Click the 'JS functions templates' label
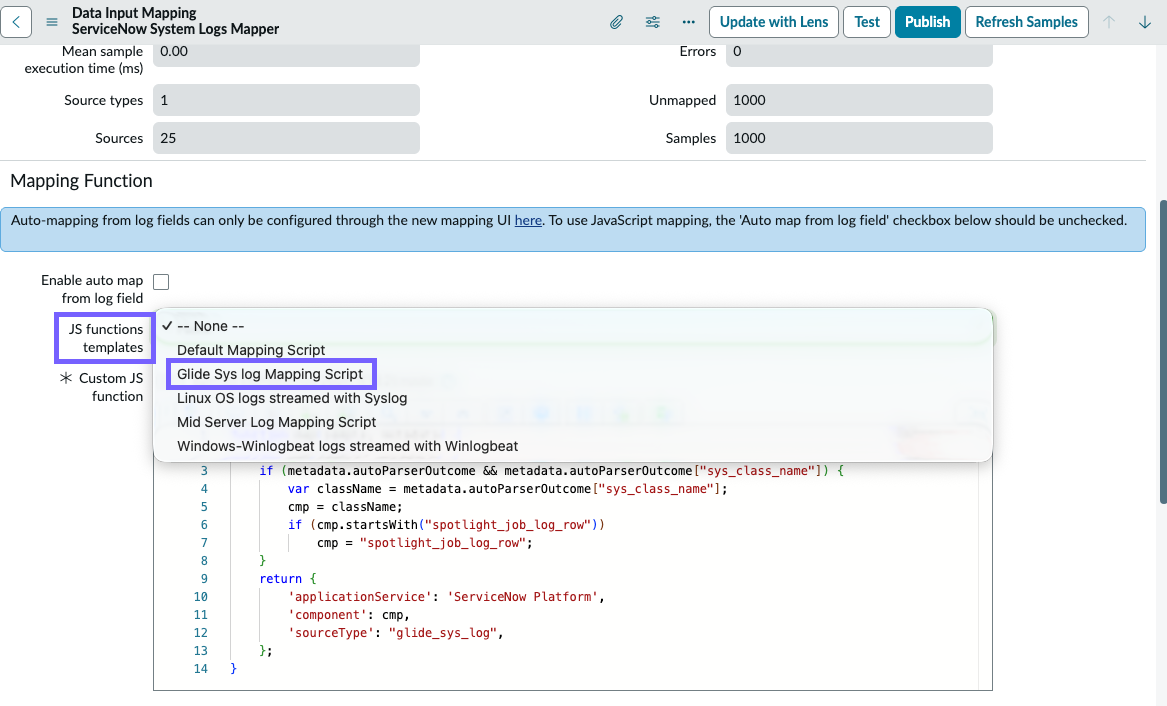 (x=106, y=338)
